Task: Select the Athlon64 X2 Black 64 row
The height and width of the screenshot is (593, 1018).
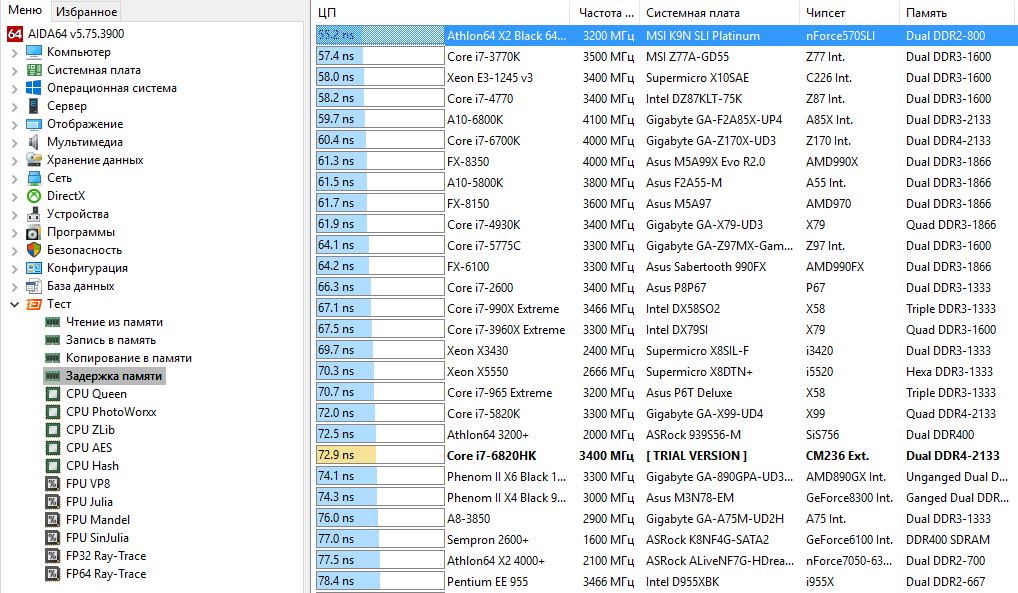Action: tap(666, 36)
